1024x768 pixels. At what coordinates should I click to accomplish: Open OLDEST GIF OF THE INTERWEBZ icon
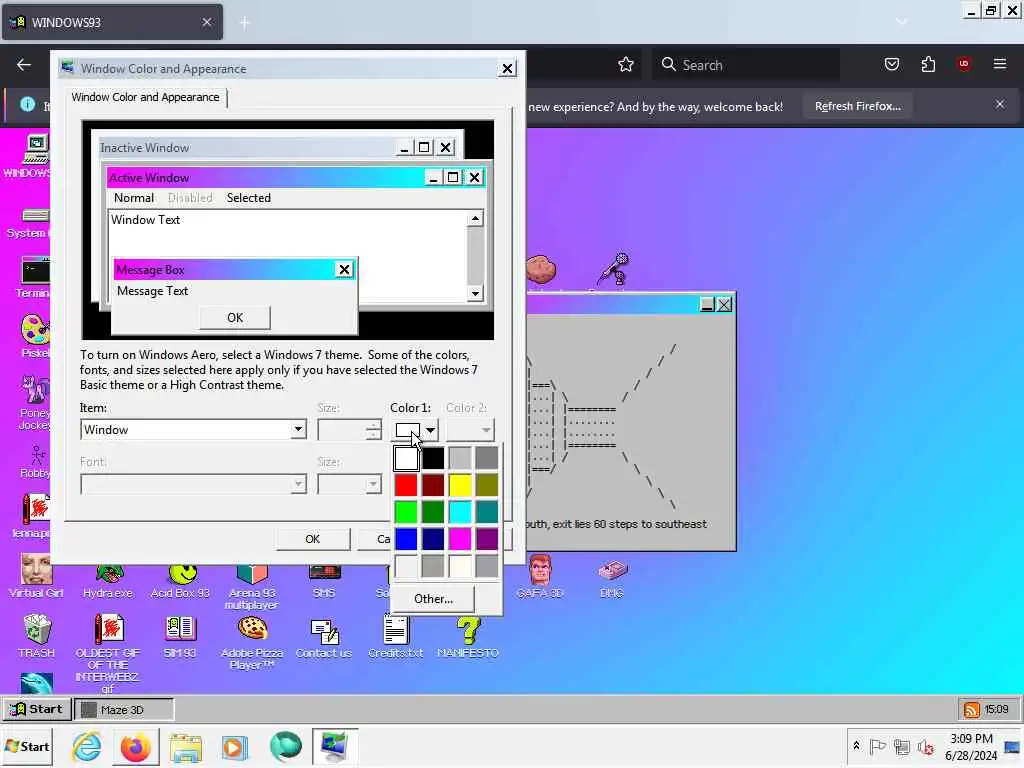[x=108, y=653]
